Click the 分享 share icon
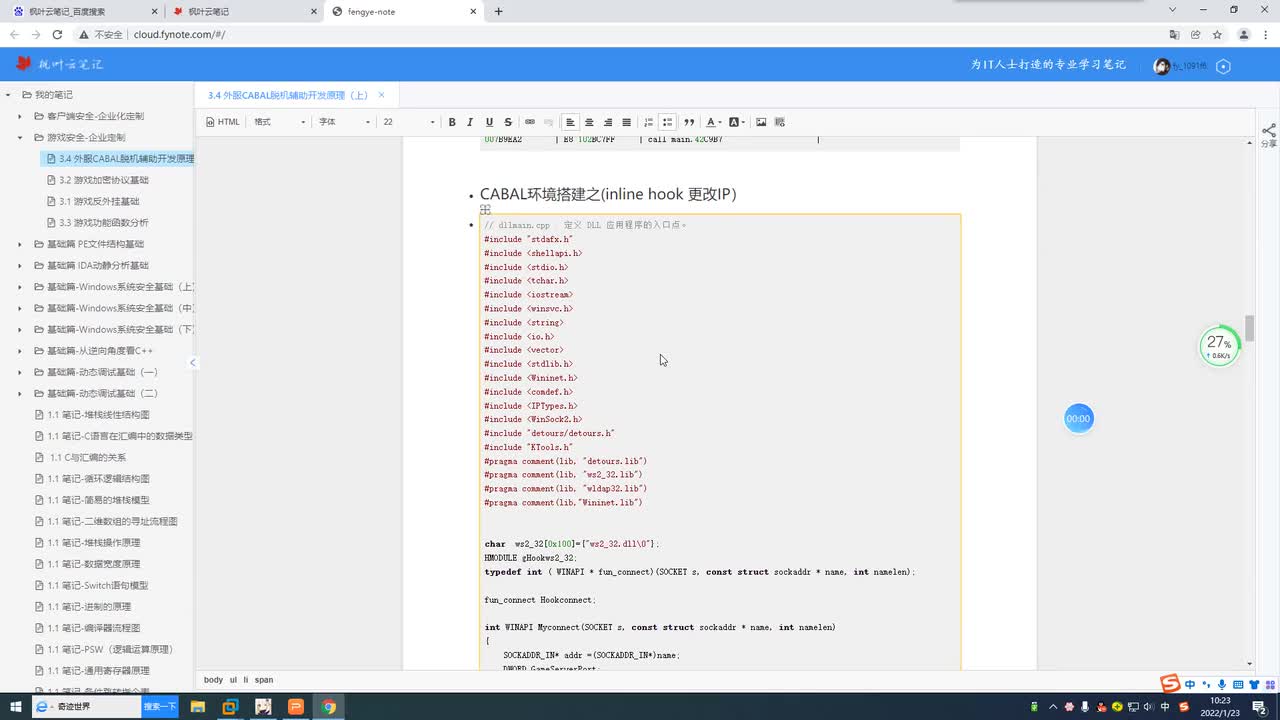The width and height of the screenshot is (1280, 720). [x=1268, y=136]
